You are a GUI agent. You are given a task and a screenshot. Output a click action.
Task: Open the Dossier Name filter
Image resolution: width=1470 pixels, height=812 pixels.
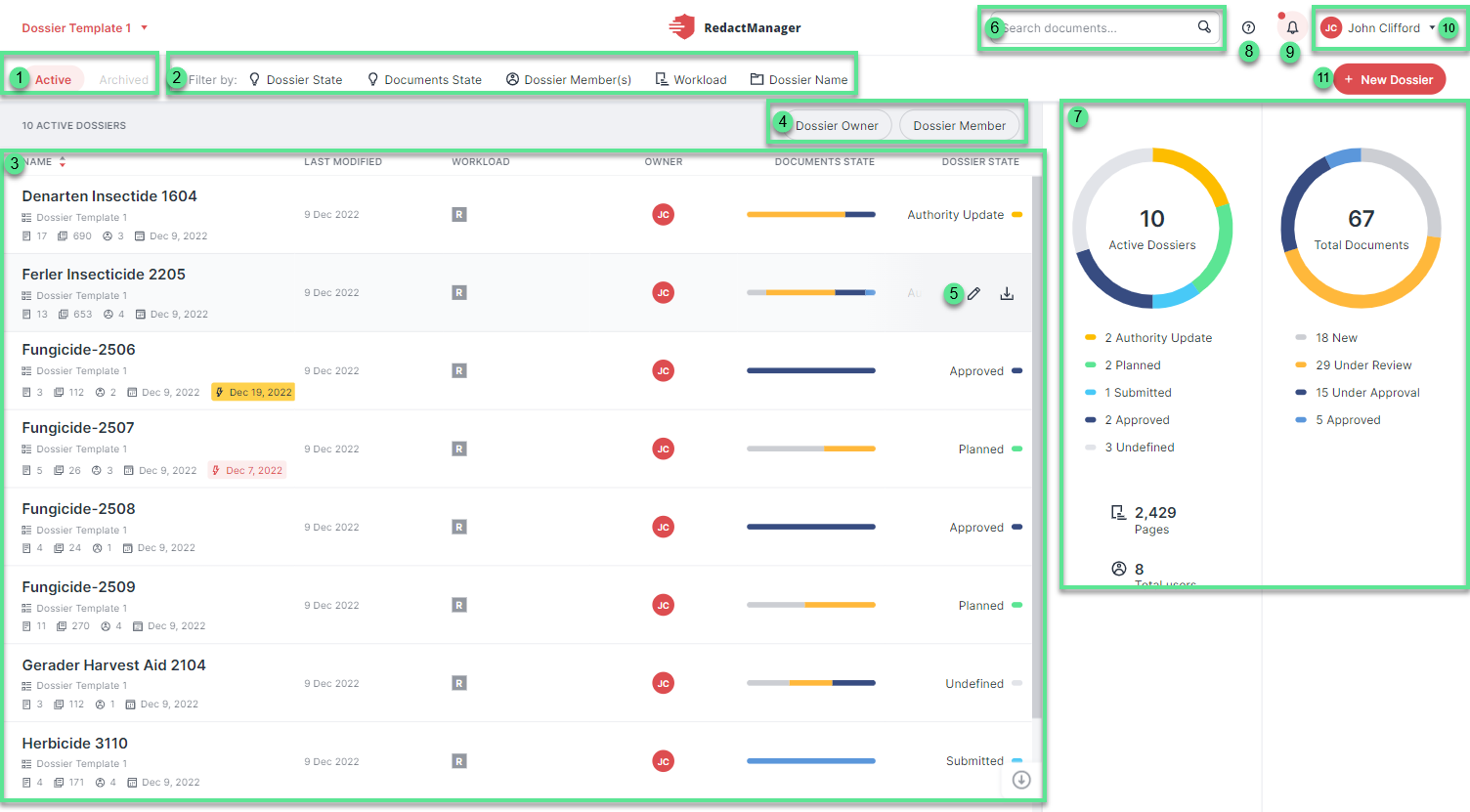coord(799,80)
